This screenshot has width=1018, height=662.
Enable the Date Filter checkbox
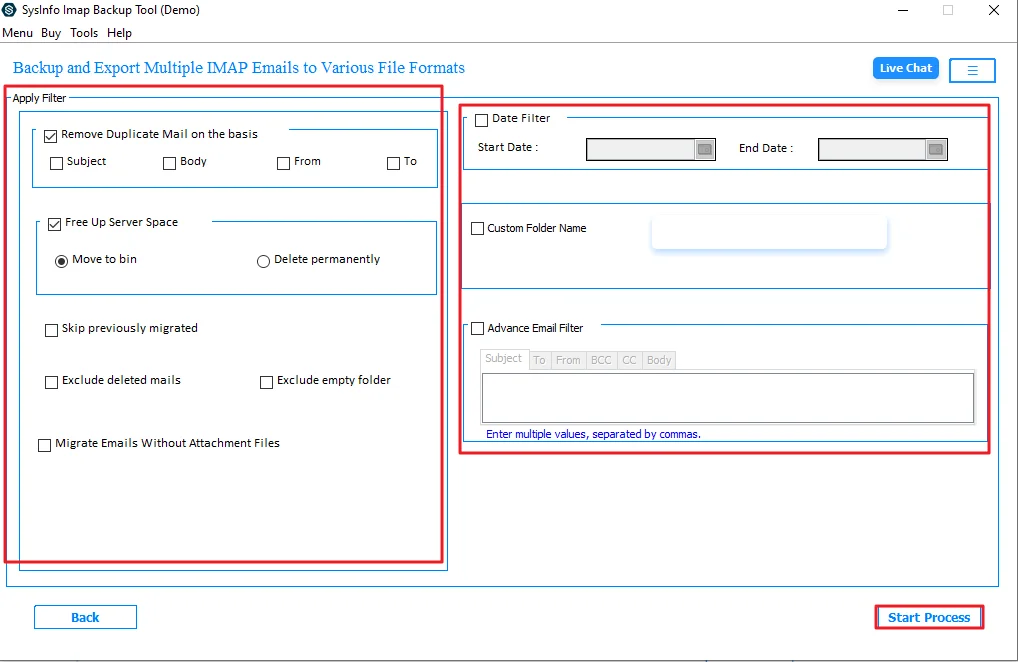(x=481, y=118)
